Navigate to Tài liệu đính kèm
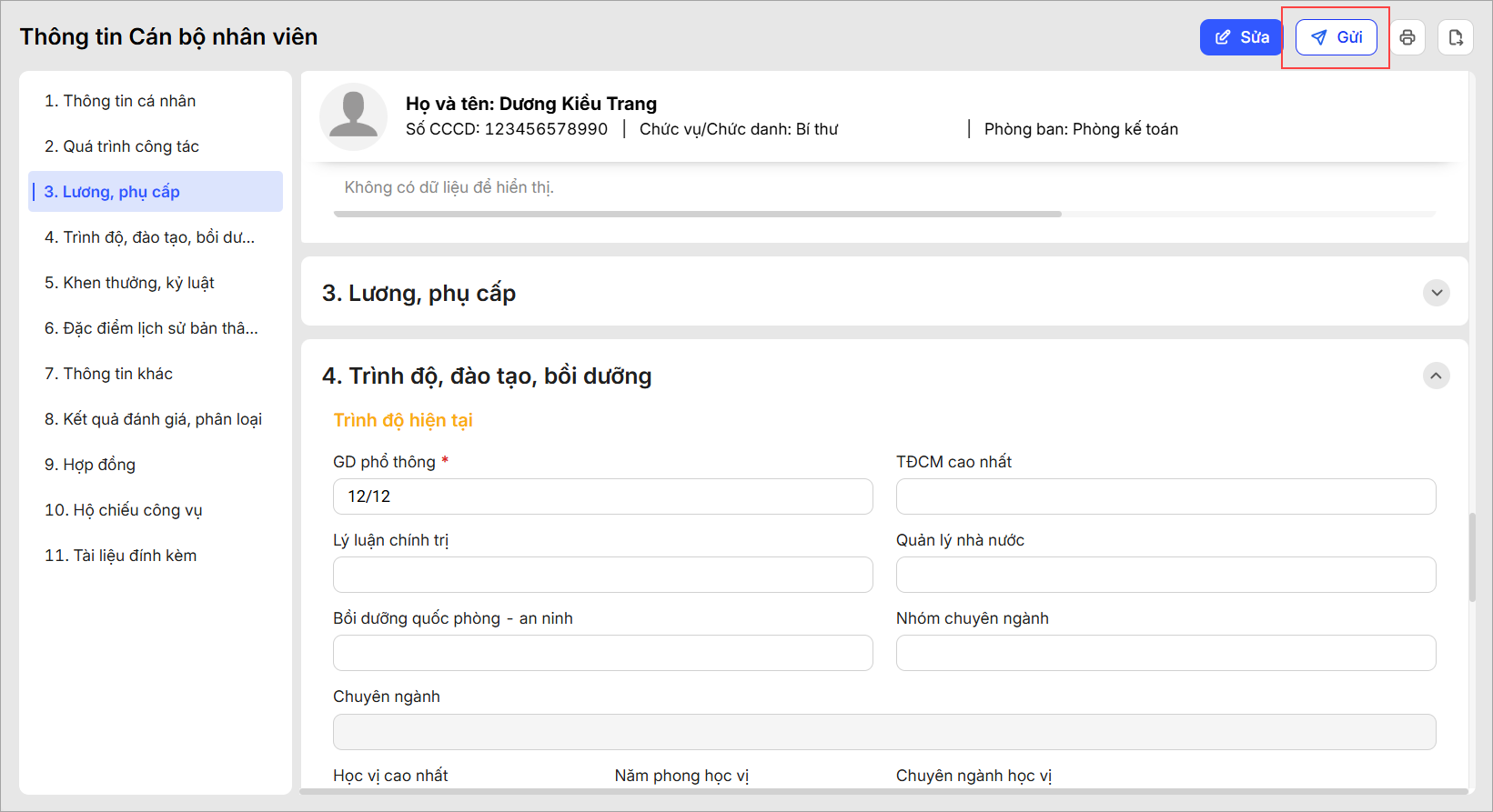This screenshot has width=1493, height=812. pyautogui.click(x=120, y=556)
